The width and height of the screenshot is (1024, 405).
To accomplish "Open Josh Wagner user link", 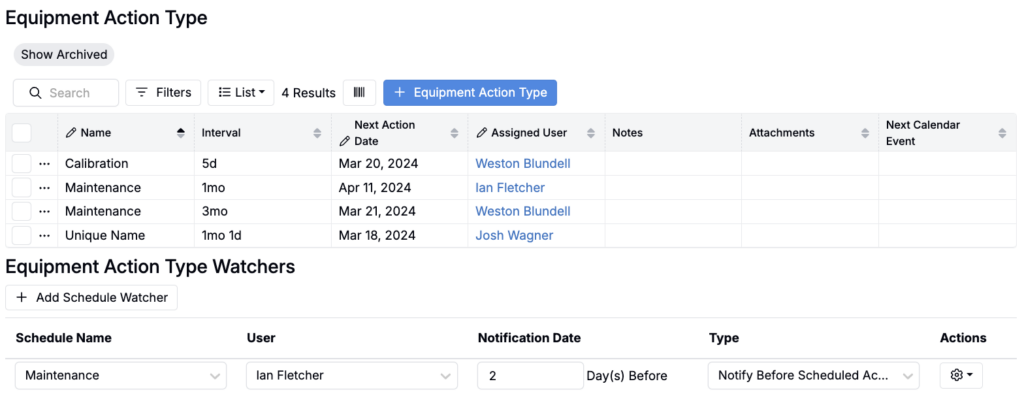I will [514, 236].
